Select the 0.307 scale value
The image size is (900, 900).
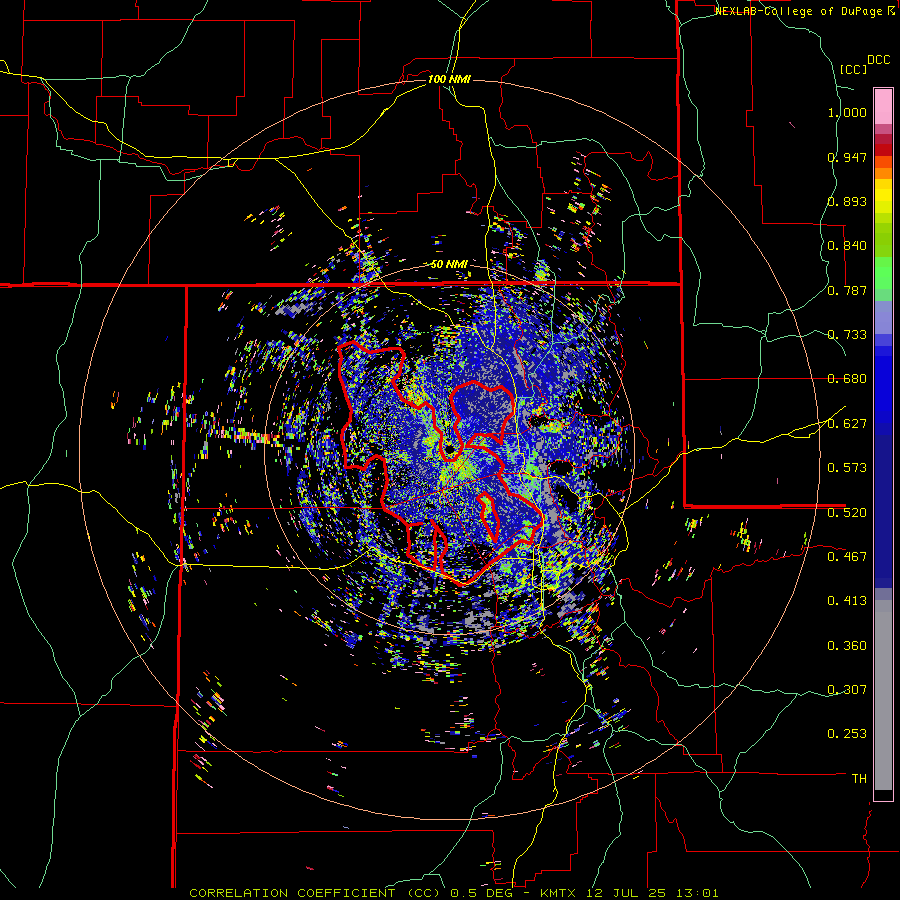pyautogui.click(x=847, y=689)
